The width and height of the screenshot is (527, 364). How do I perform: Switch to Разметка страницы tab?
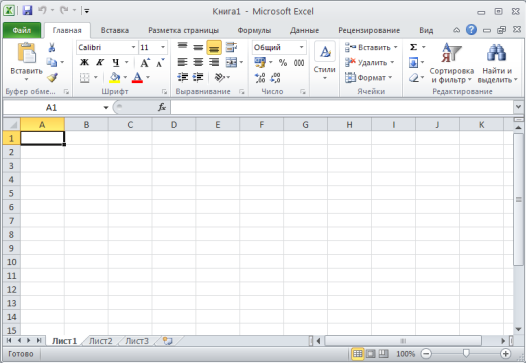(x=184, y=30)
